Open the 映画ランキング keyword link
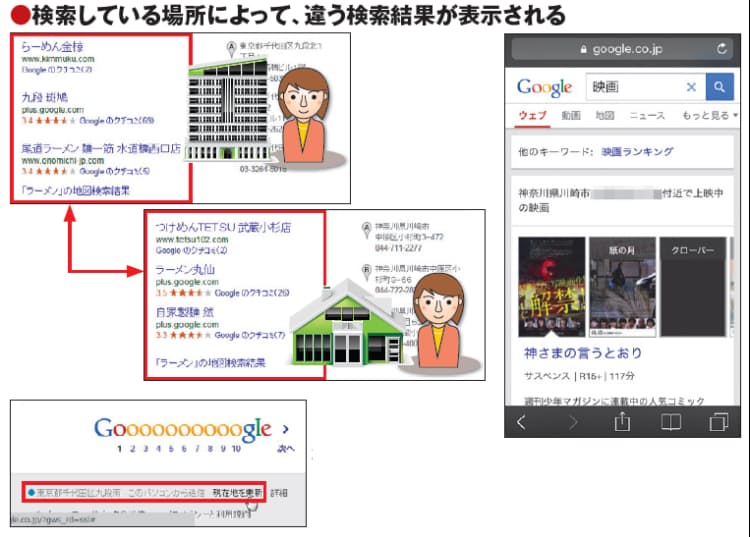The image size is (750, 537). (x=637, y=152)
